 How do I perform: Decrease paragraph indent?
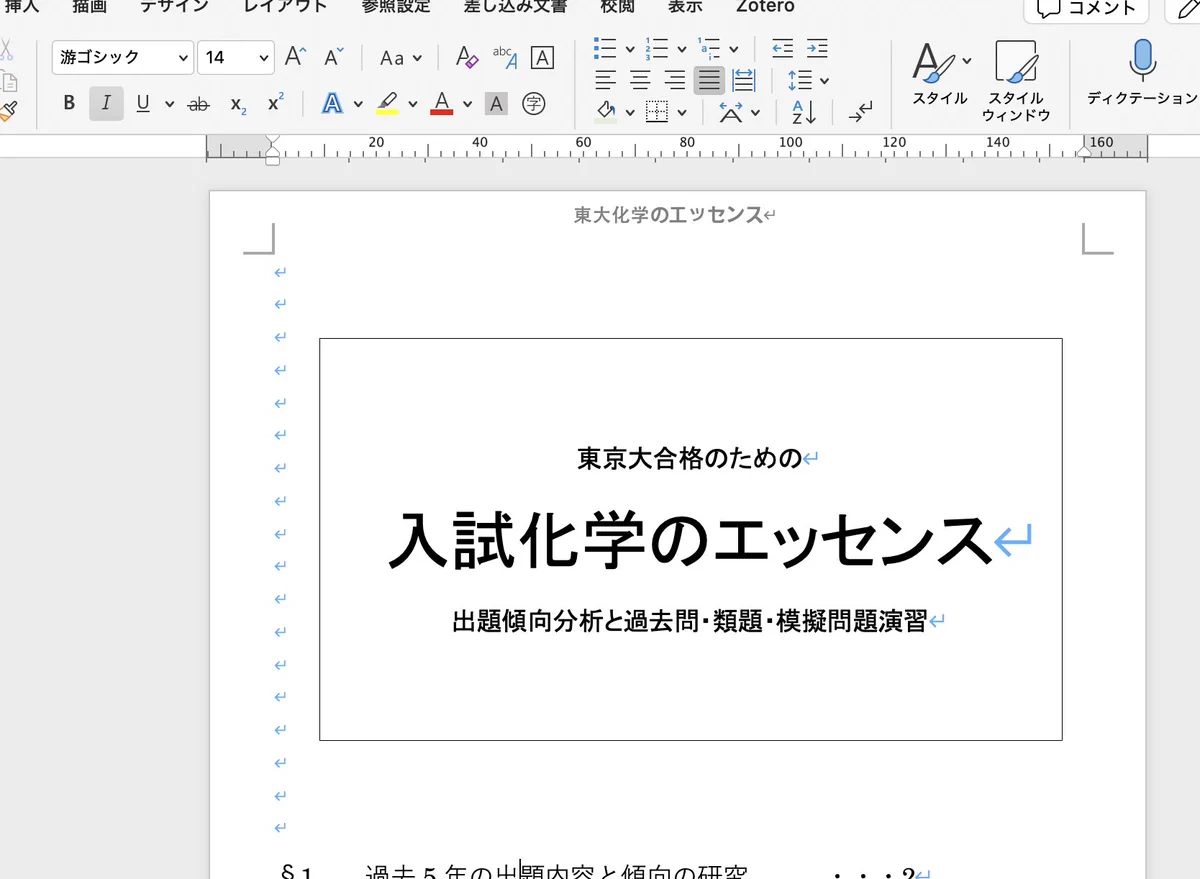tap(783, 47)
